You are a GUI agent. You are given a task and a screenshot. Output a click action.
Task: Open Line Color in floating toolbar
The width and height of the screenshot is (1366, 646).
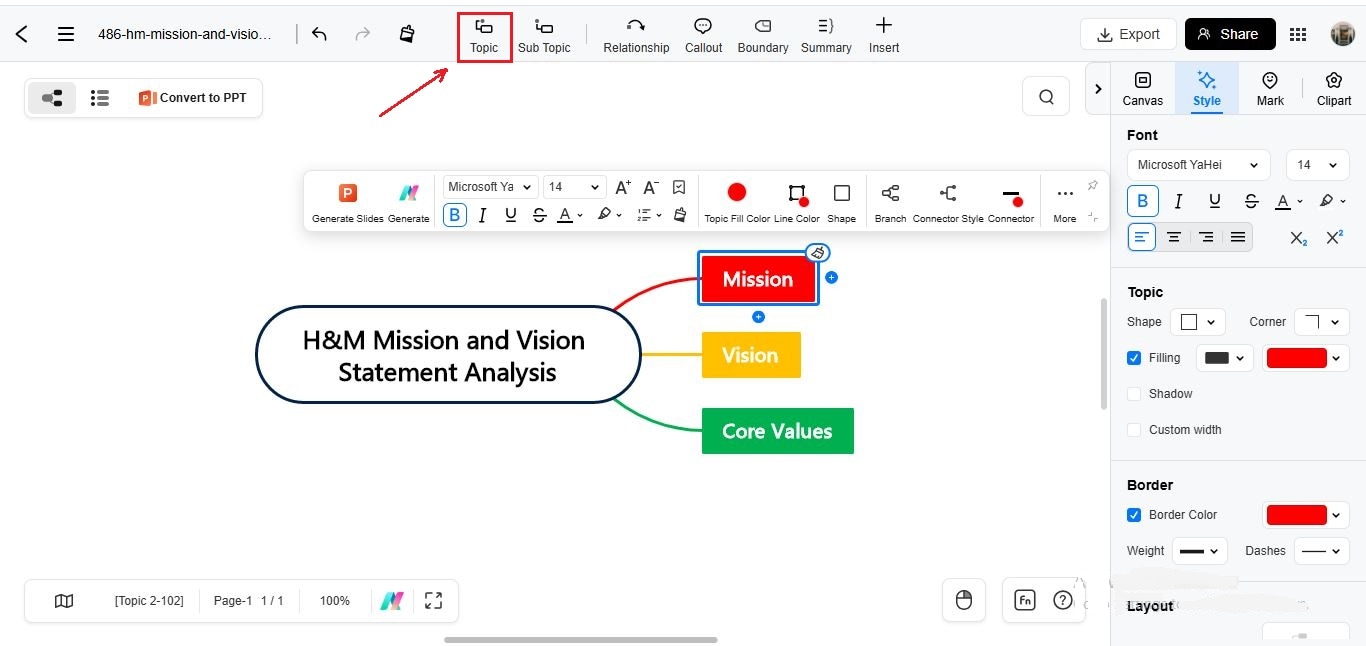(797, 202)
